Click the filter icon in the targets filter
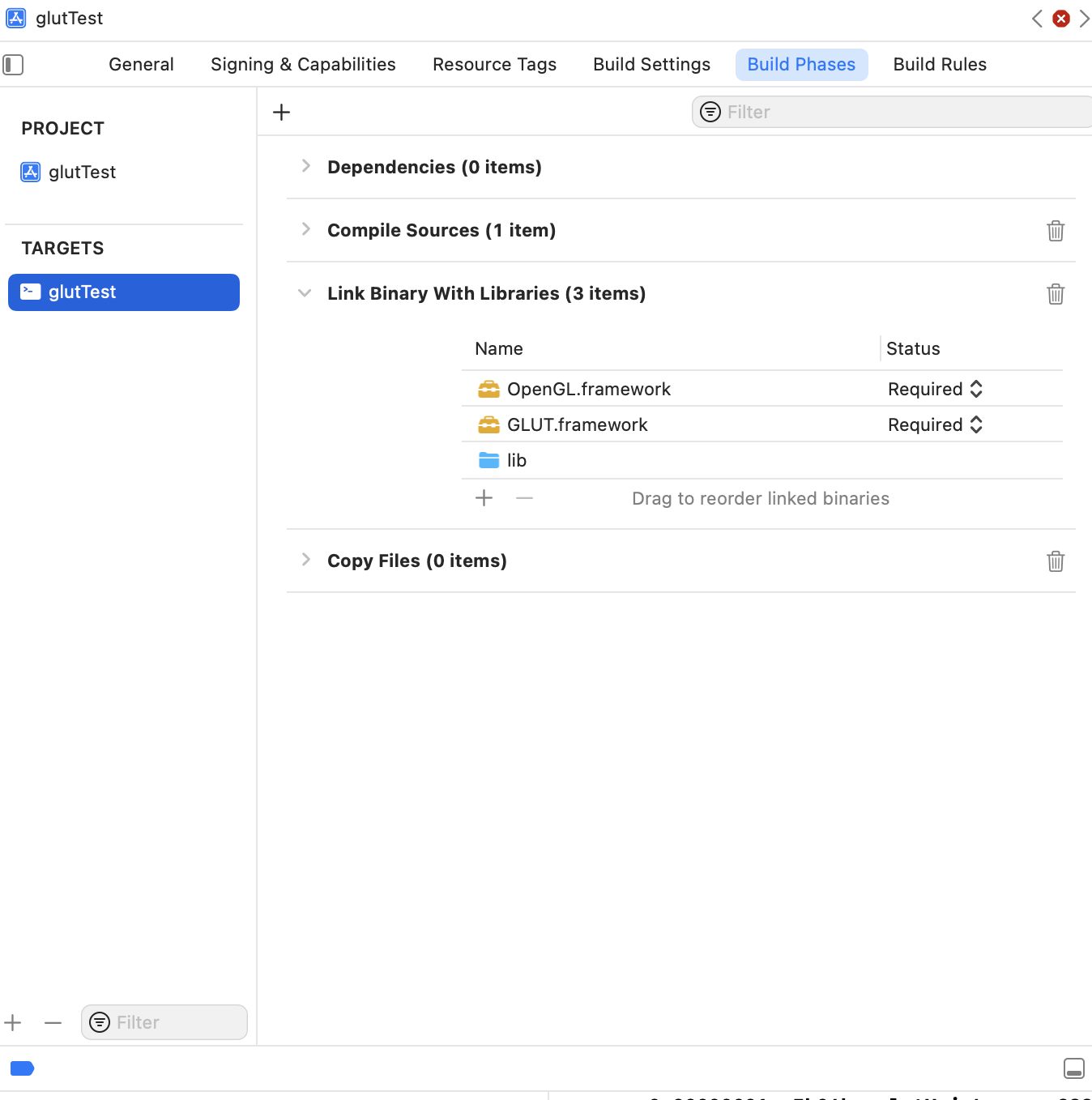The width and height of the screenshot is (1092, 1100). [100, 1022]
